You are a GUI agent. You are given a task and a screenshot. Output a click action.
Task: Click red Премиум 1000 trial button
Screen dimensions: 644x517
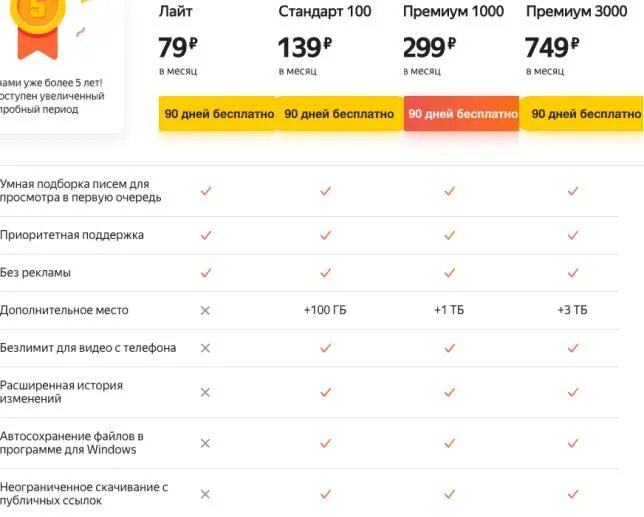tap(462, 114)
